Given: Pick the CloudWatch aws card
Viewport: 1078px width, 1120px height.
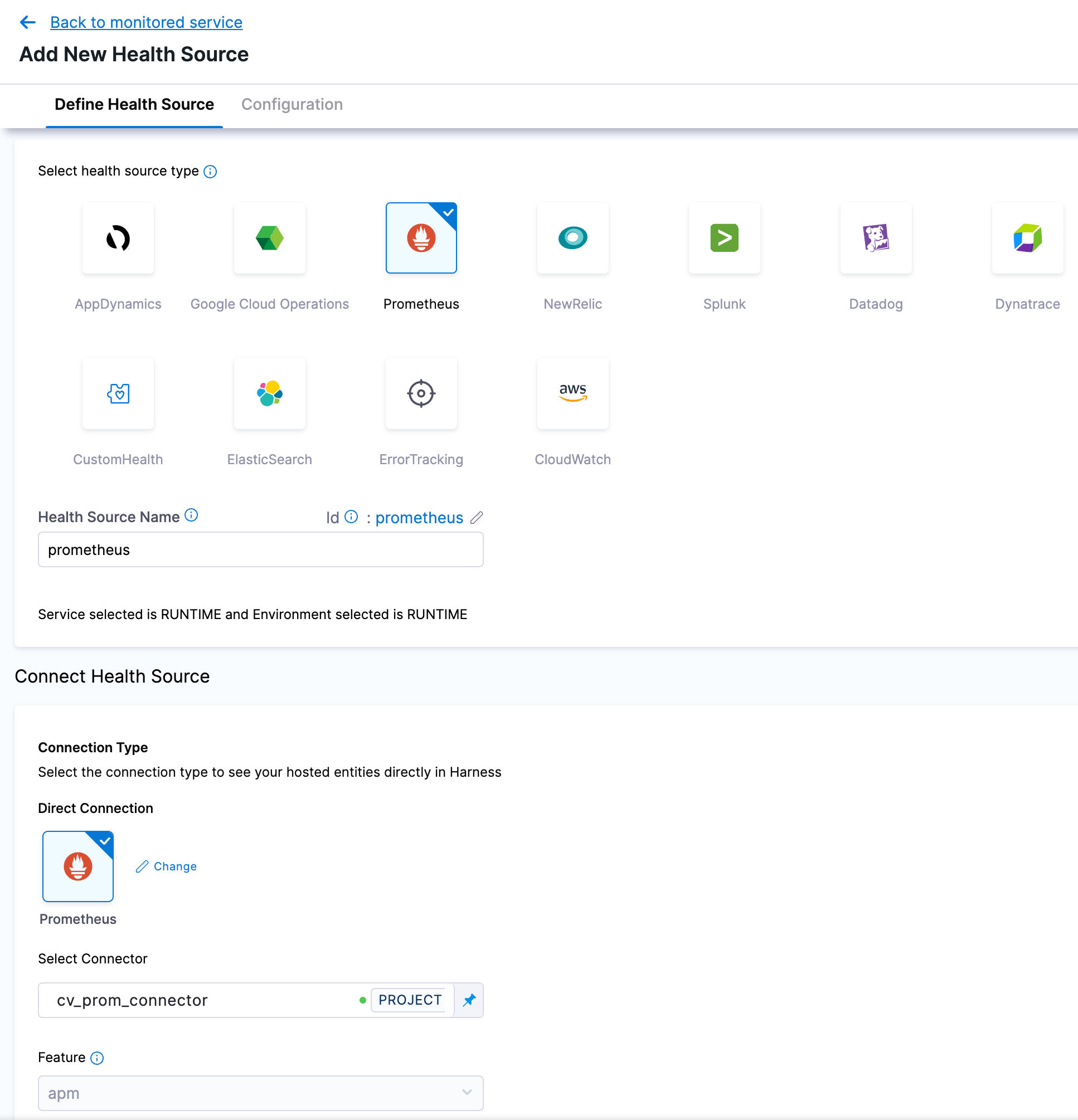Looking at the screenshot, I should [x=572, y=393].
